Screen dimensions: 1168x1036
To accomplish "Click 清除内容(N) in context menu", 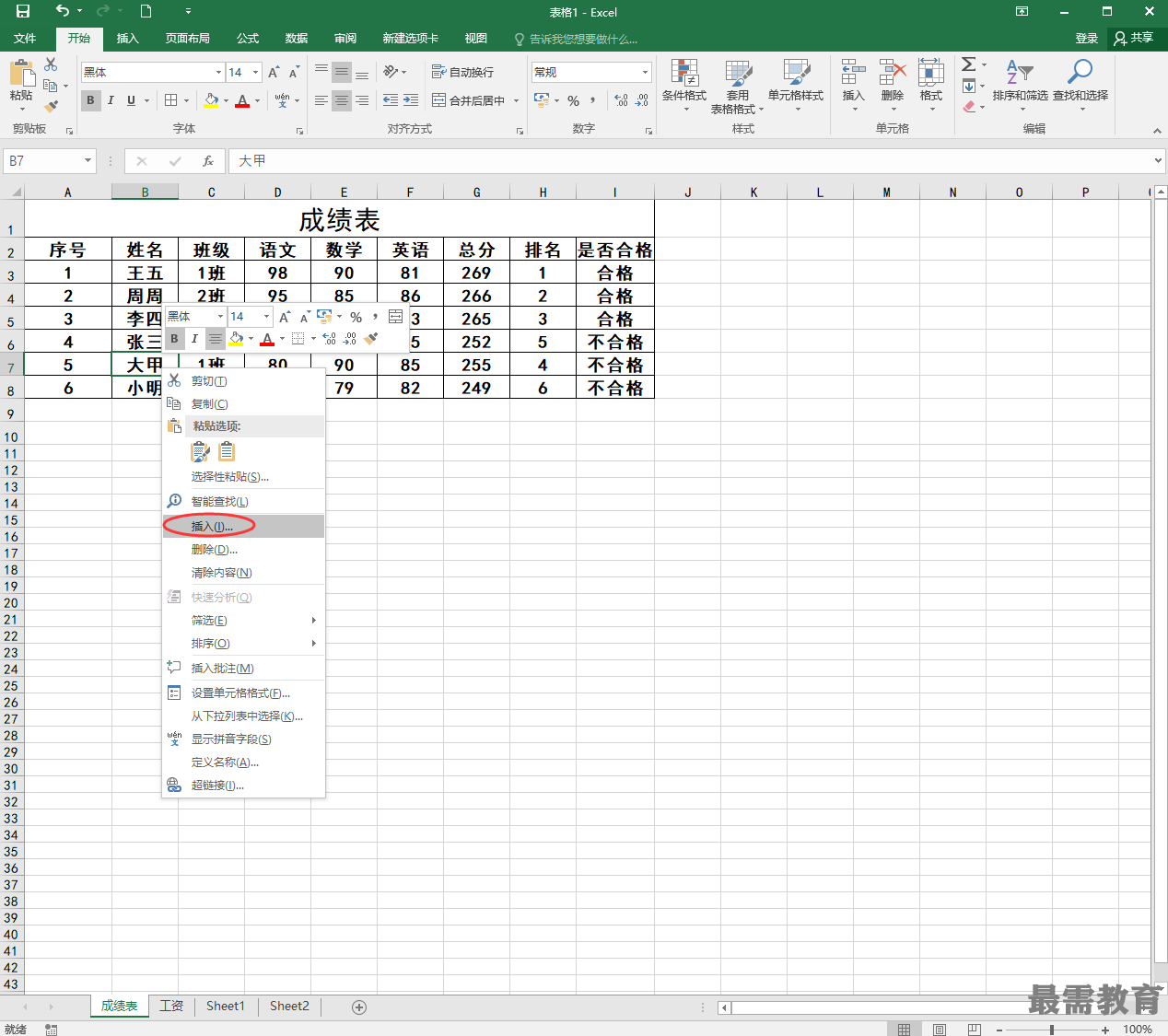I will (x=243, y=572).
